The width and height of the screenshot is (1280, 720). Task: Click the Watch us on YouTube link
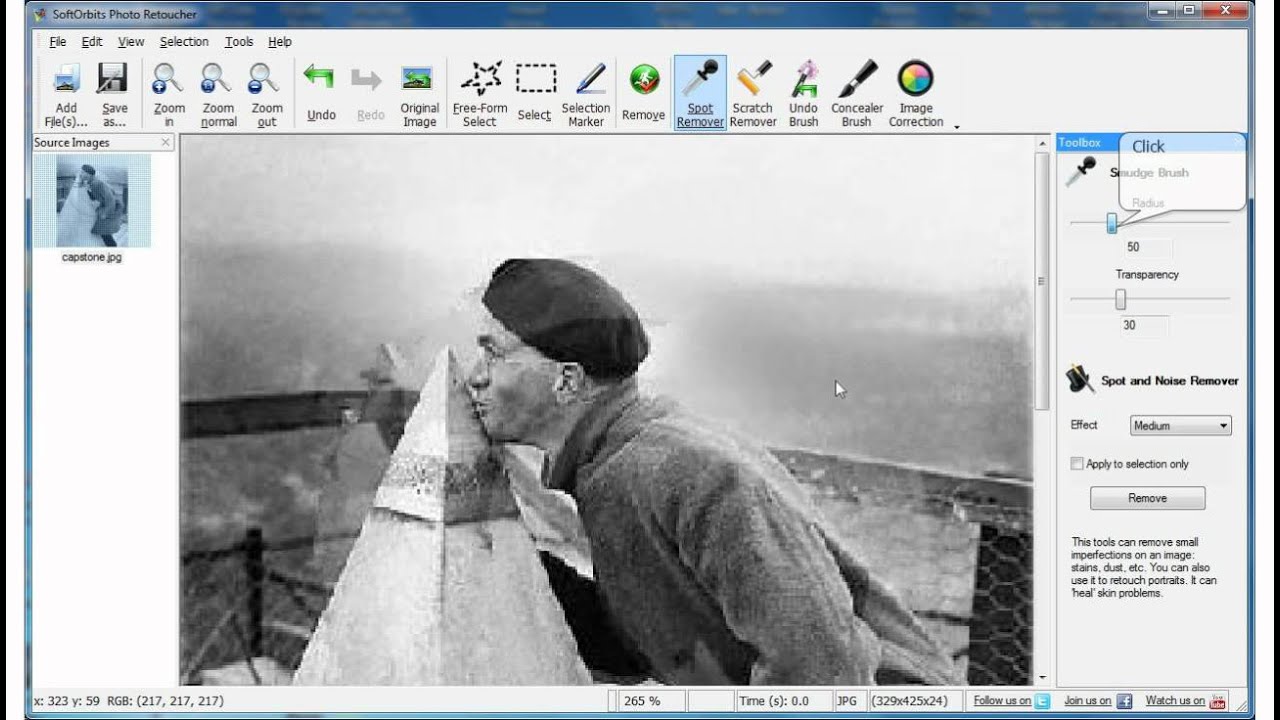[x=1185, y=701]
